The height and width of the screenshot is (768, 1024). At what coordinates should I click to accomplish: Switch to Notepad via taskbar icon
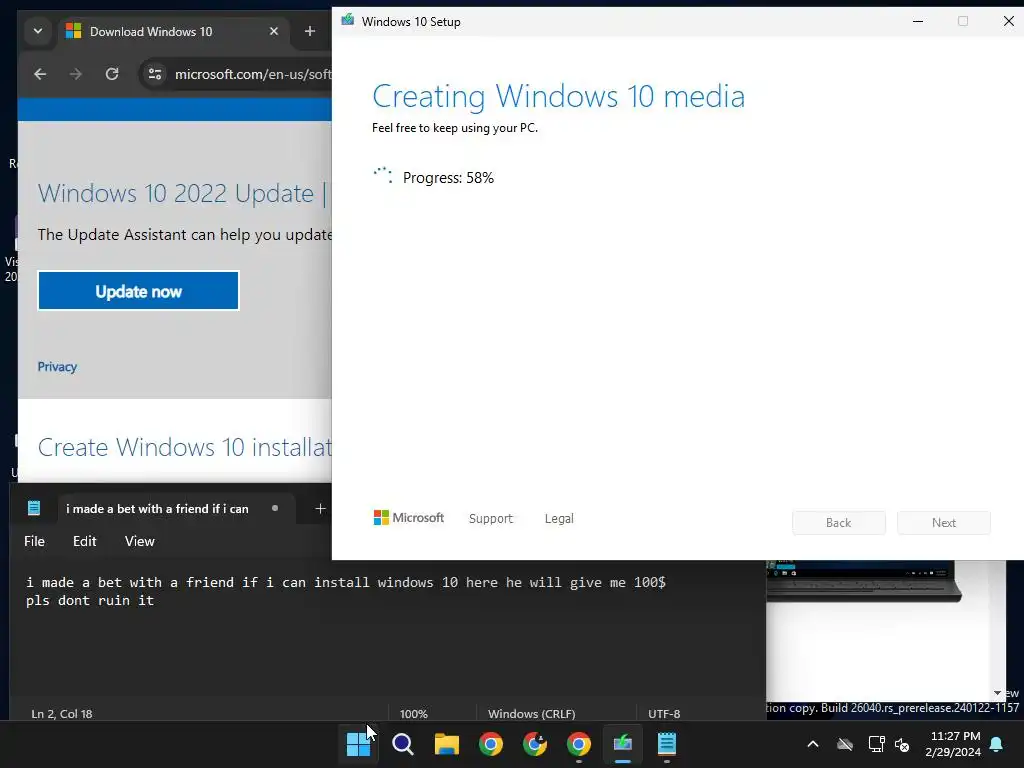[667, 744]
